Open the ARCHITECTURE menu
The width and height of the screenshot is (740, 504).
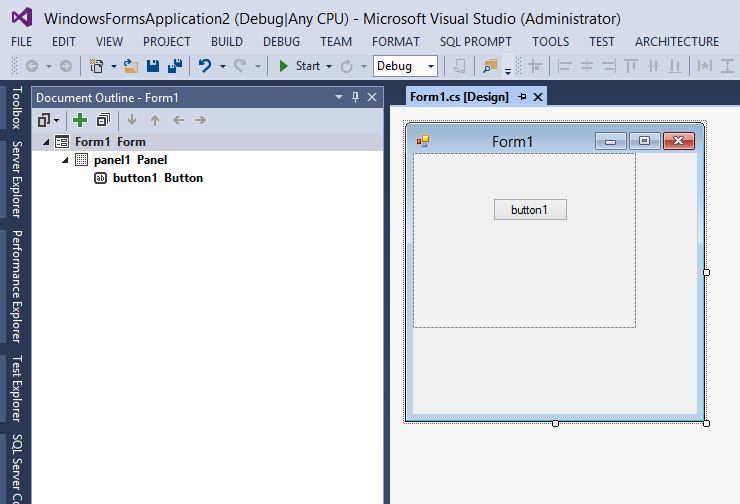tap(677, 42)
